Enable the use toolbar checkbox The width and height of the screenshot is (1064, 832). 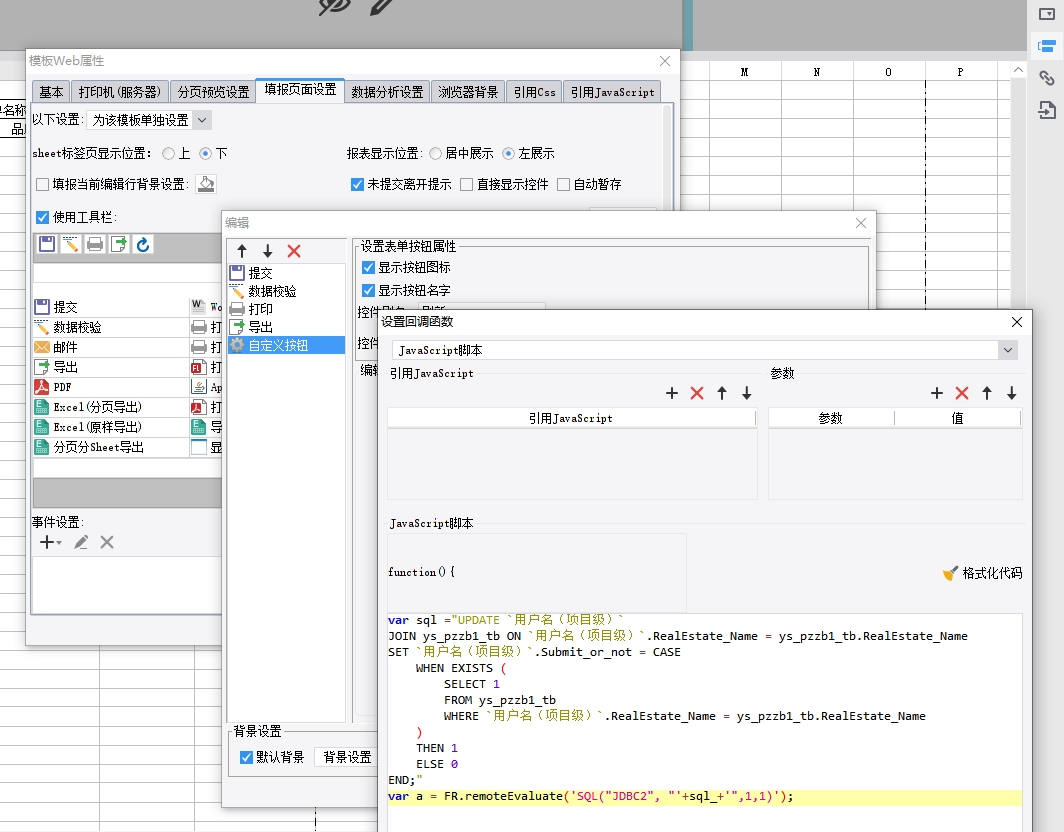pyautogui.click(x=42, y=217)
